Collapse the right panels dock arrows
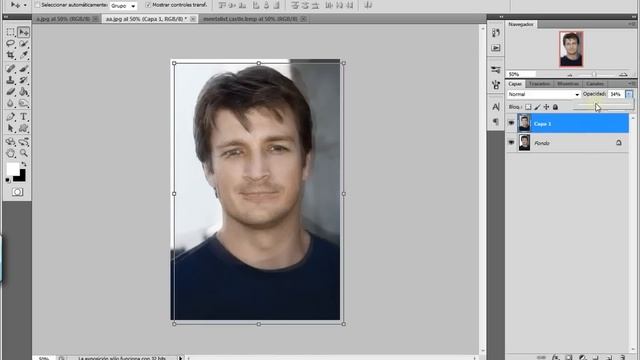The width and height of the screenshot is (640, 360). click(x=633, y=17)
